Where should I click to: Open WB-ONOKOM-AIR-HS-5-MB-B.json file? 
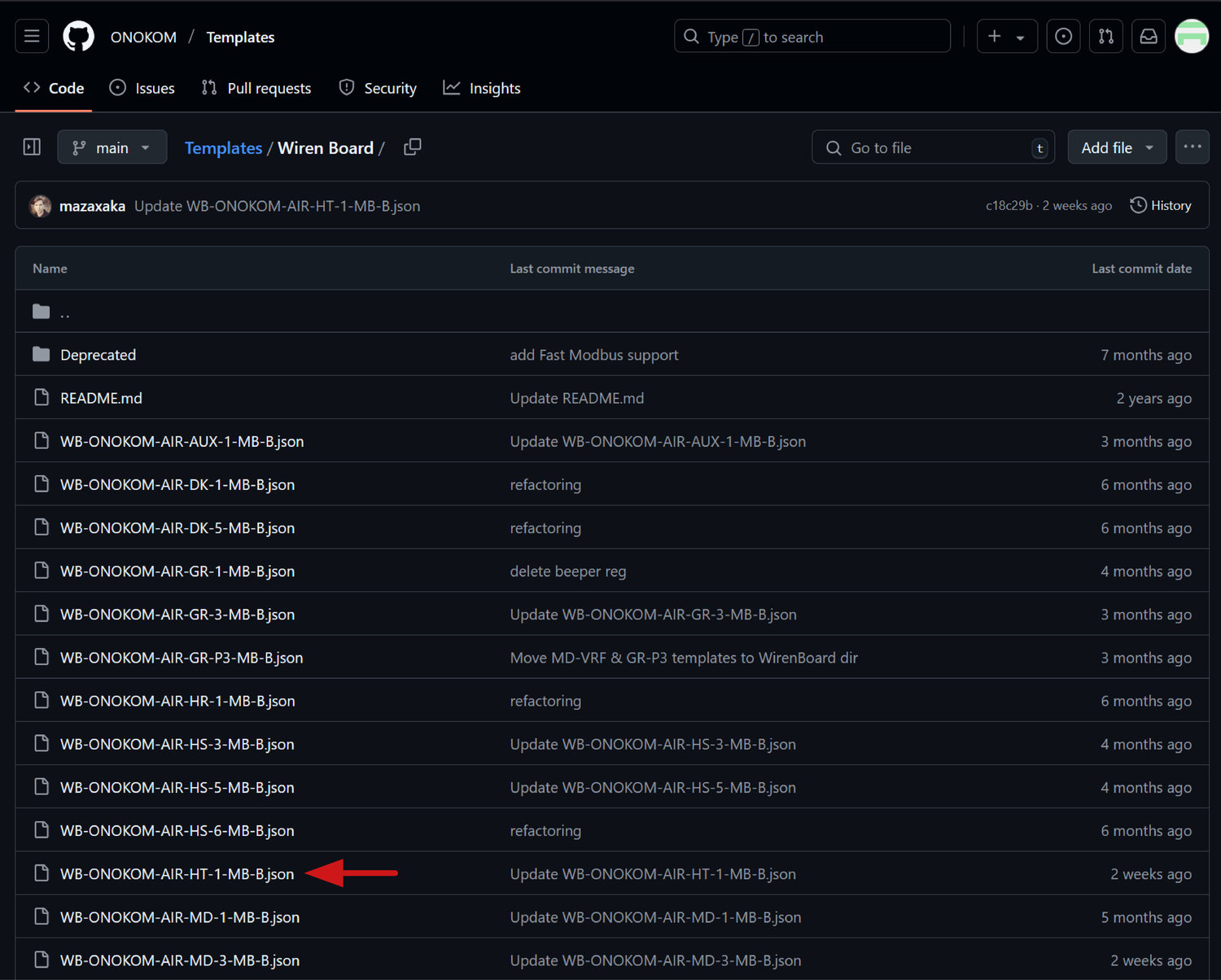click(x=177, y=787)
